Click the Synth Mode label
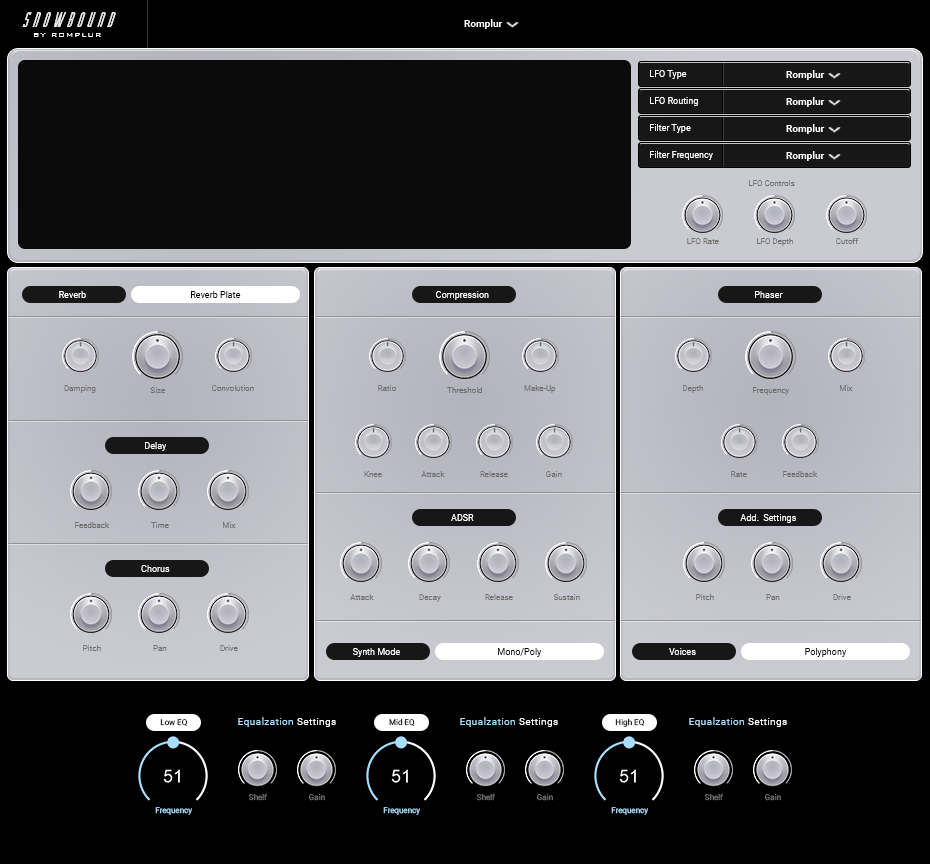Viewport: 930px width, 864px height. (x=378, y=652)
